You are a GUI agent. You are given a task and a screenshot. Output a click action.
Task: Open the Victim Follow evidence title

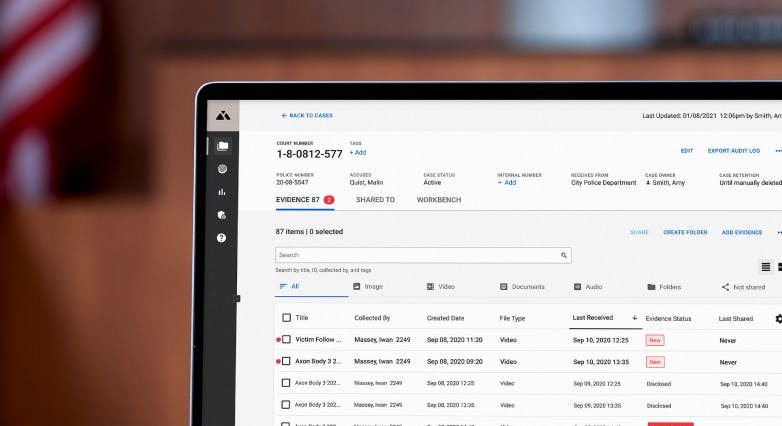coord(318,340)
